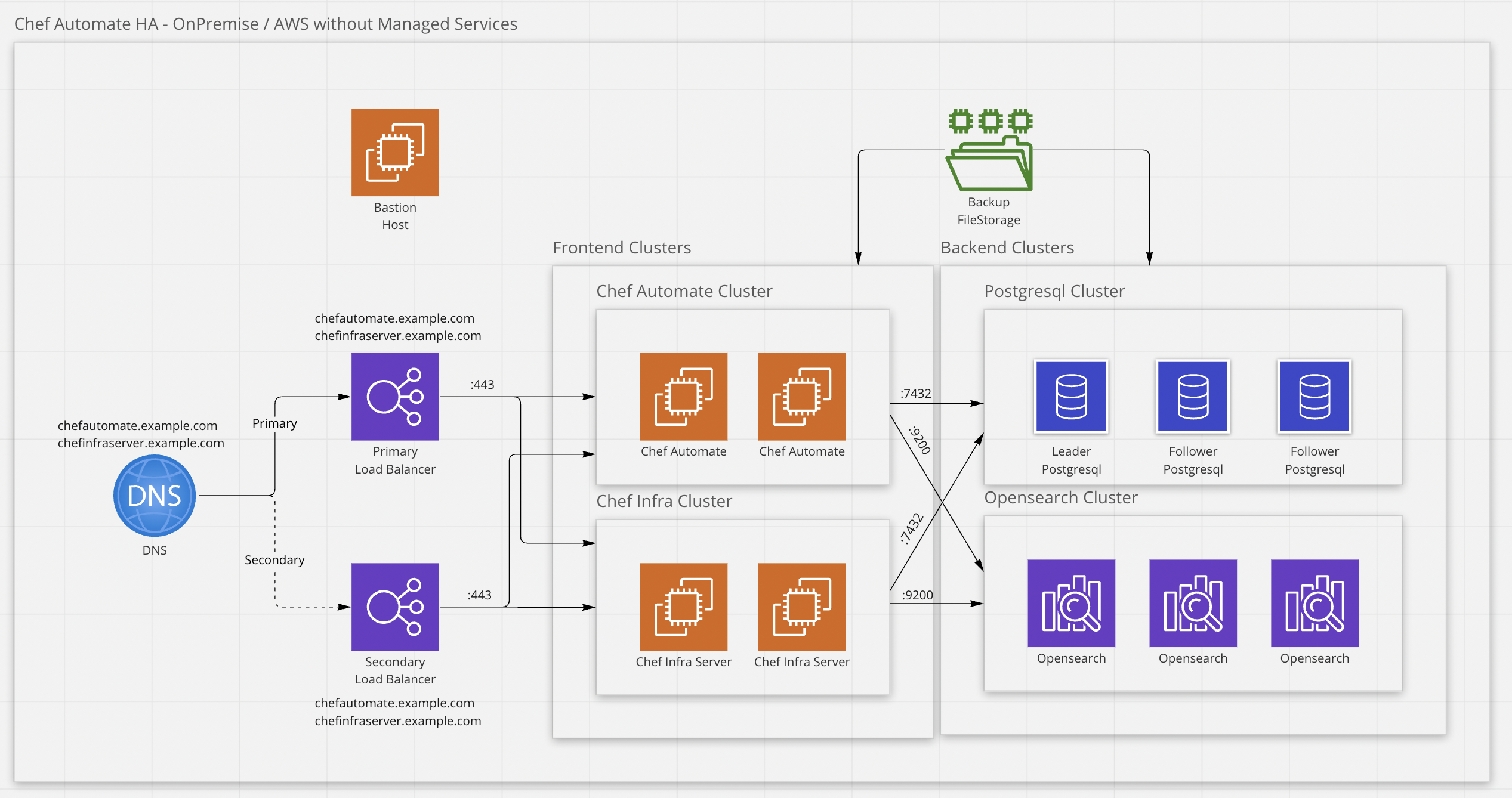Select the Bastion Host server icon
Screen dimensions: 1512x798
pos(395,152)
